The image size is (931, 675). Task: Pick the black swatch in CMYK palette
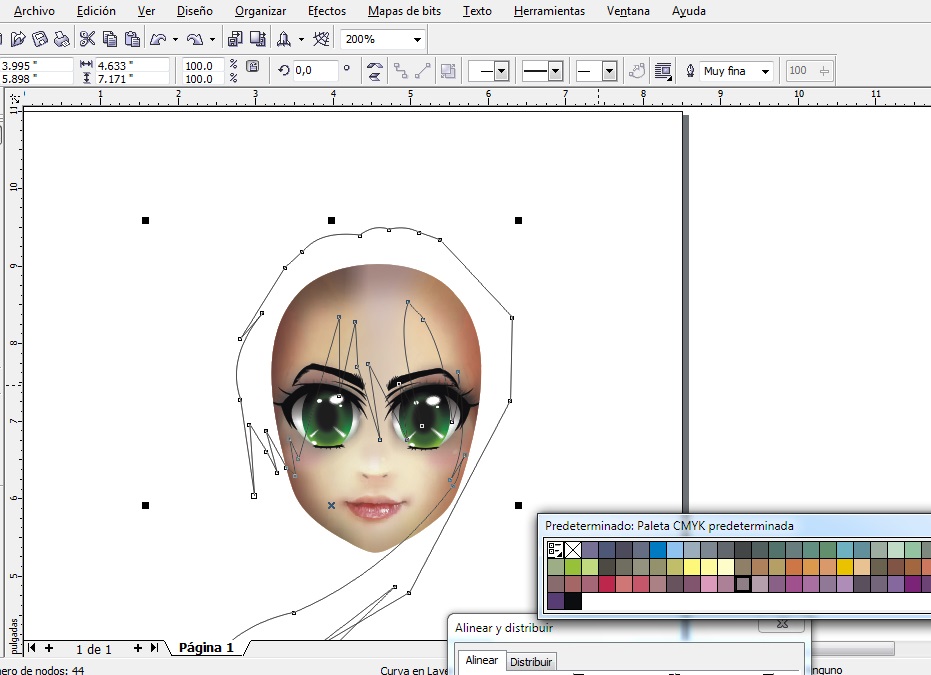(x=572, y=601)
